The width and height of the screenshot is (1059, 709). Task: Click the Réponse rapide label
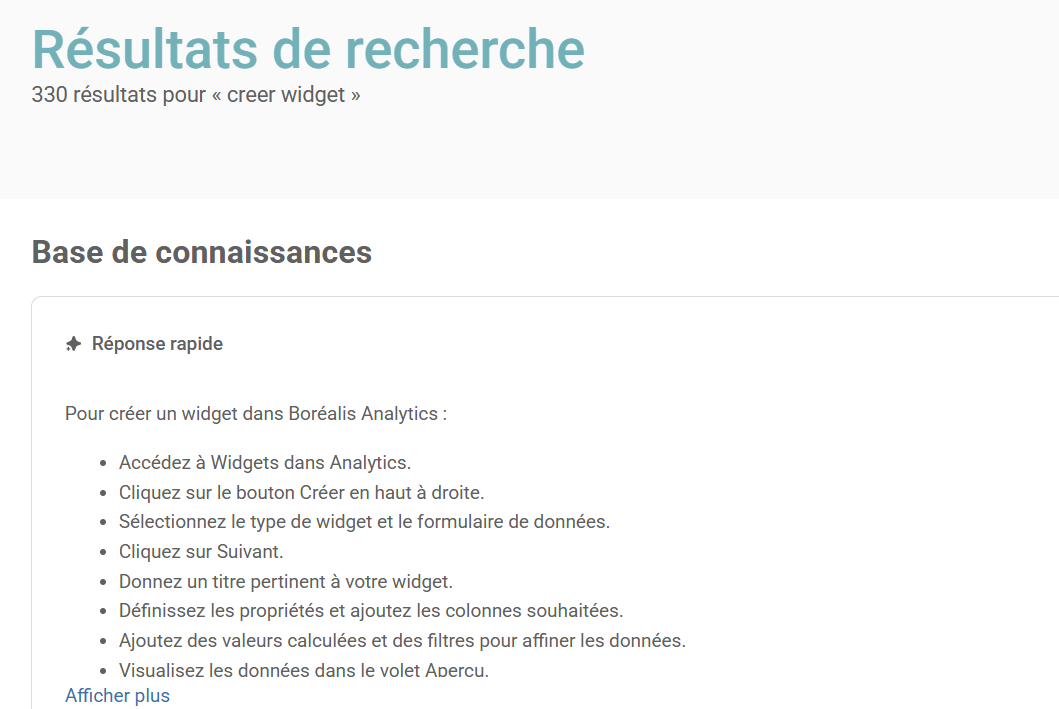157,344
